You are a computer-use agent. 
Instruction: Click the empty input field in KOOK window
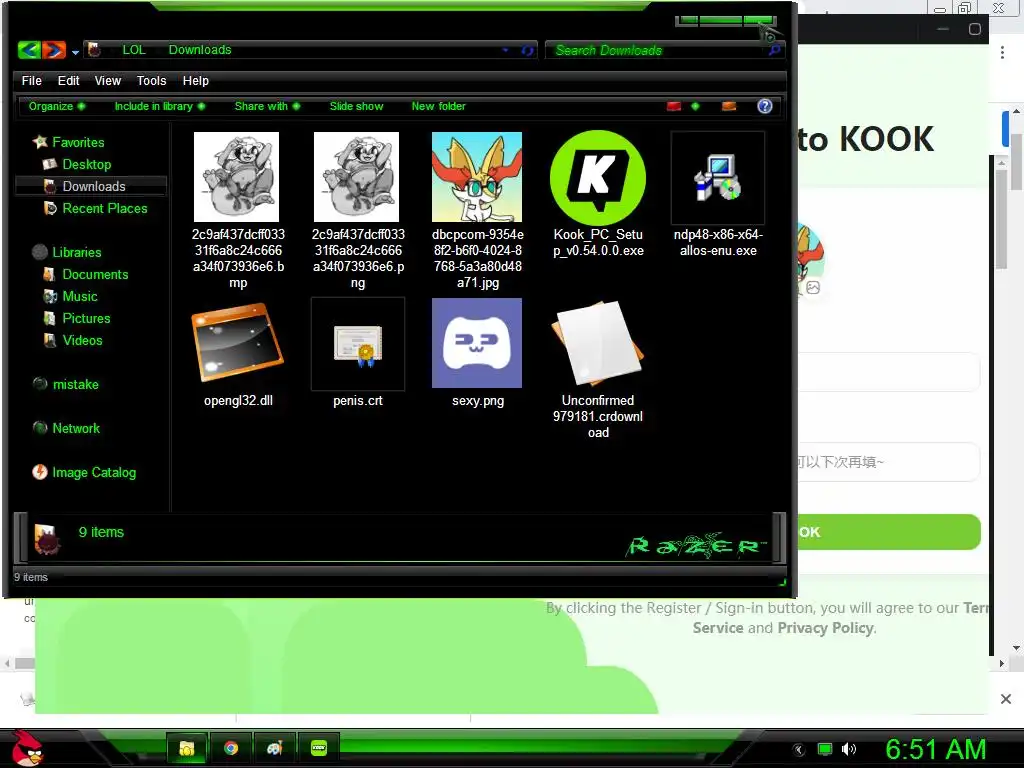pos(889,372)
